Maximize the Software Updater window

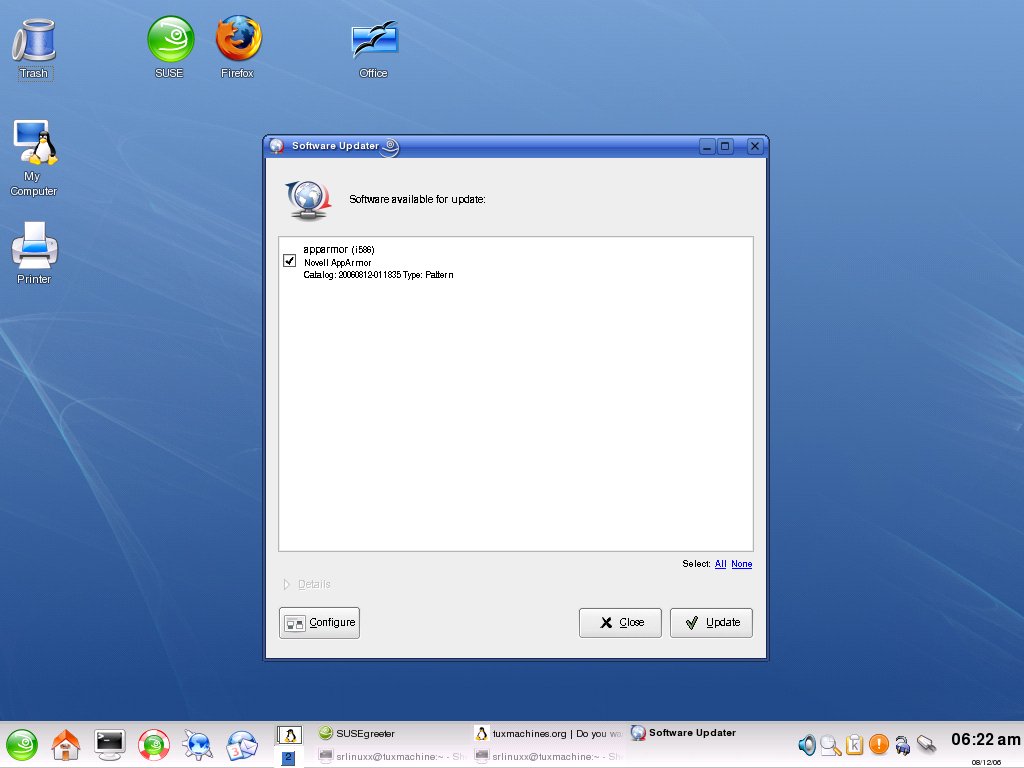[725, 146]
